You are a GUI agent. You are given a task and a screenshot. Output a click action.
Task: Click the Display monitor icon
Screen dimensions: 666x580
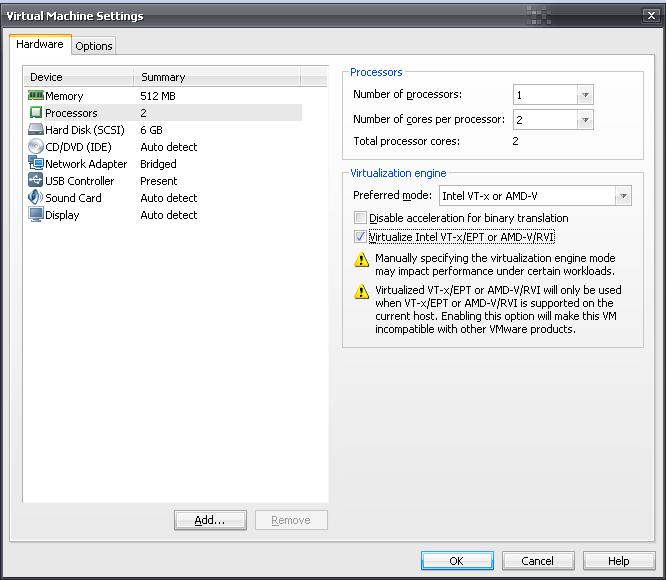tap(36, 214)
